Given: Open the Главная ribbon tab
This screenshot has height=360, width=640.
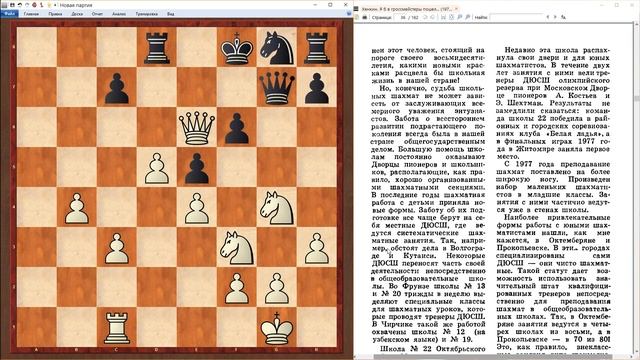Looking at the screenshot, I should tap(31, 14).
